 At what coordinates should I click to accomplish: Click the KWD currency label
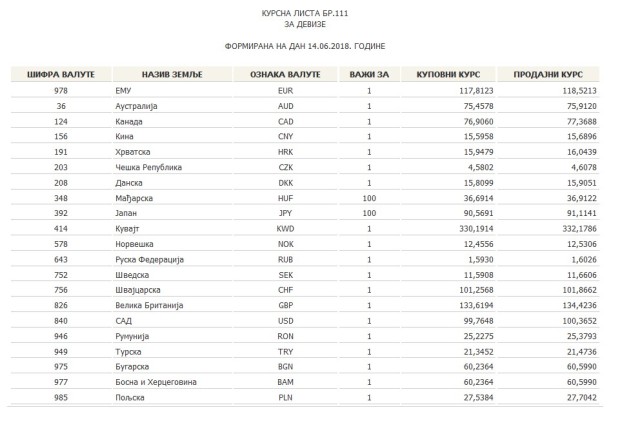click(x=285, y=229)
